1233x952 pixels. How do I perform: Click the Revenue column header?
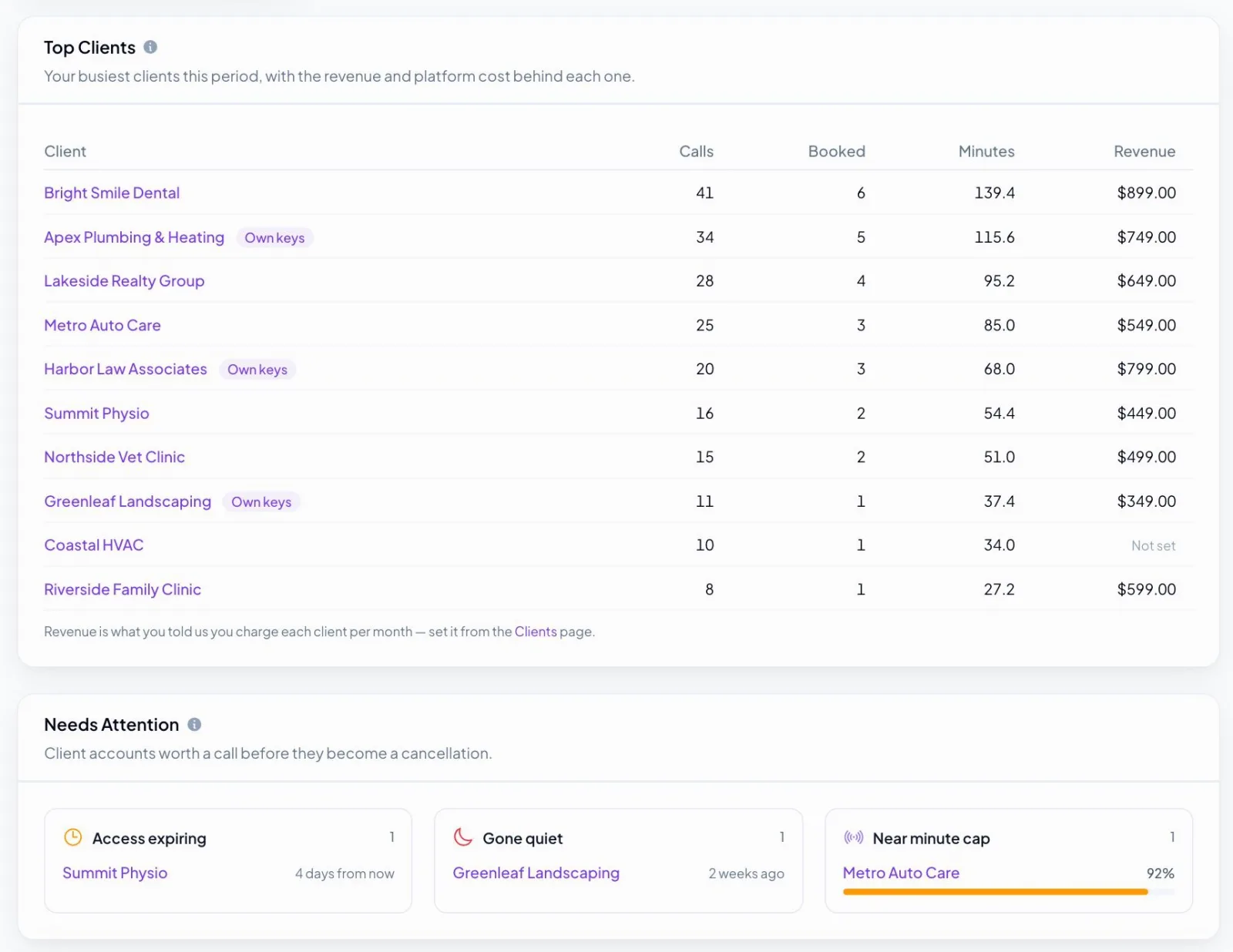point(1144,152)
